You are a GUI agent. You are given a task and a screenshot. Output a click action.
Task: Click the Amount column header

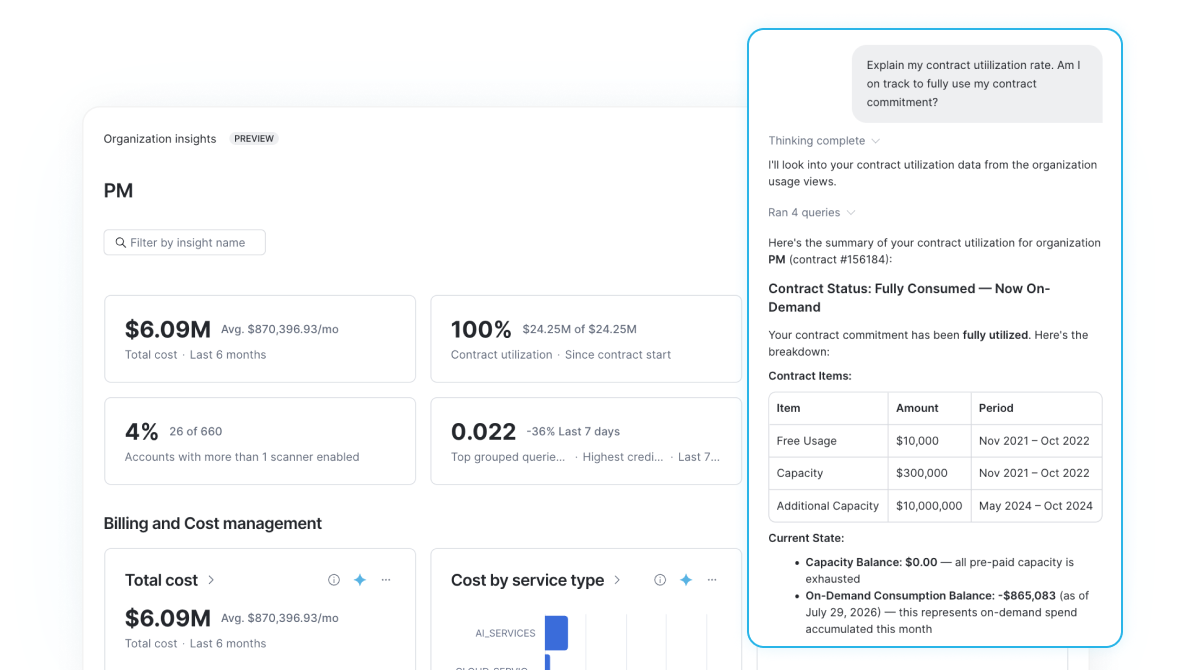(x=929, y=408)
